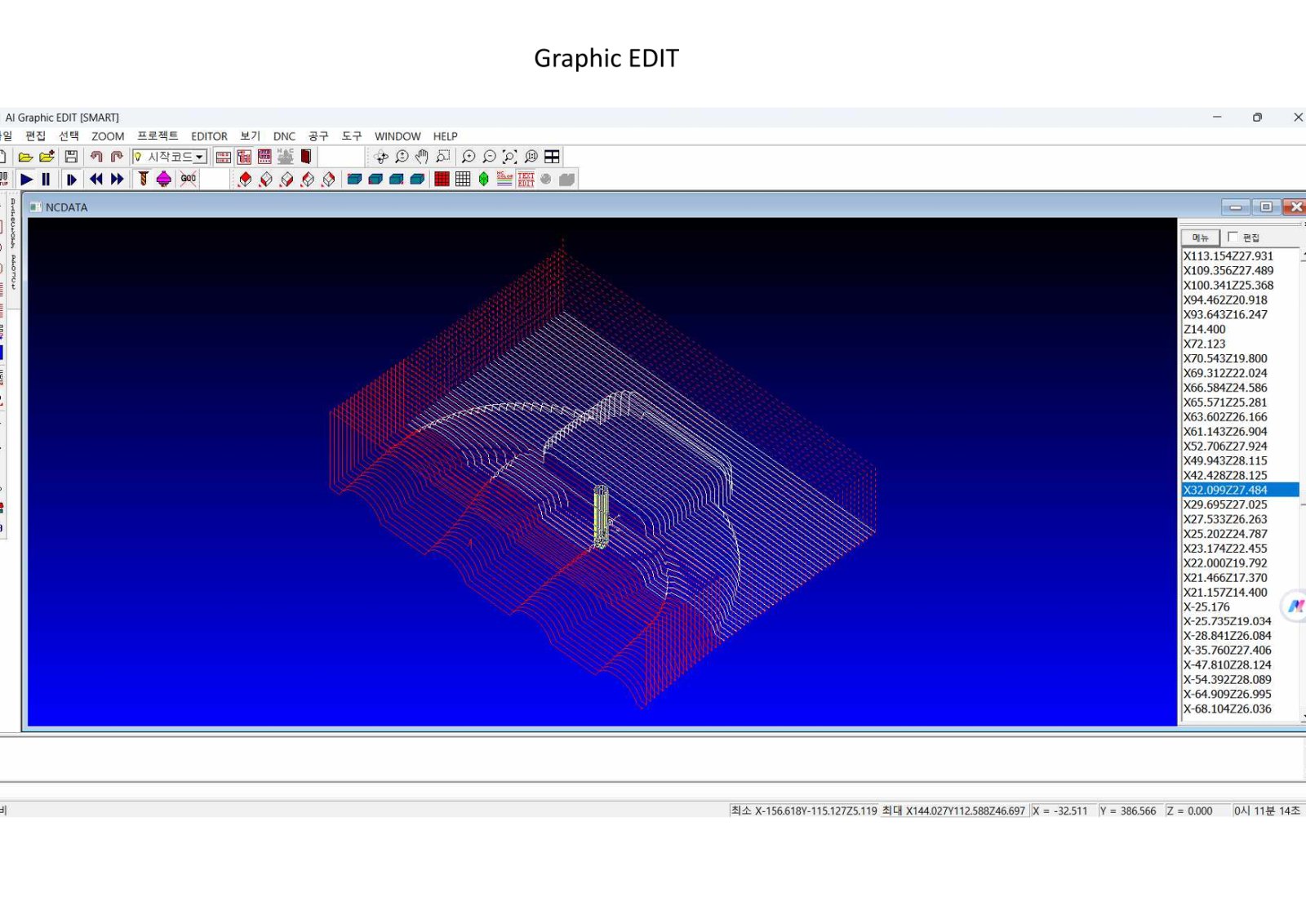Click the red grid shading icon

pyautogui.click(x=442, y=180)
